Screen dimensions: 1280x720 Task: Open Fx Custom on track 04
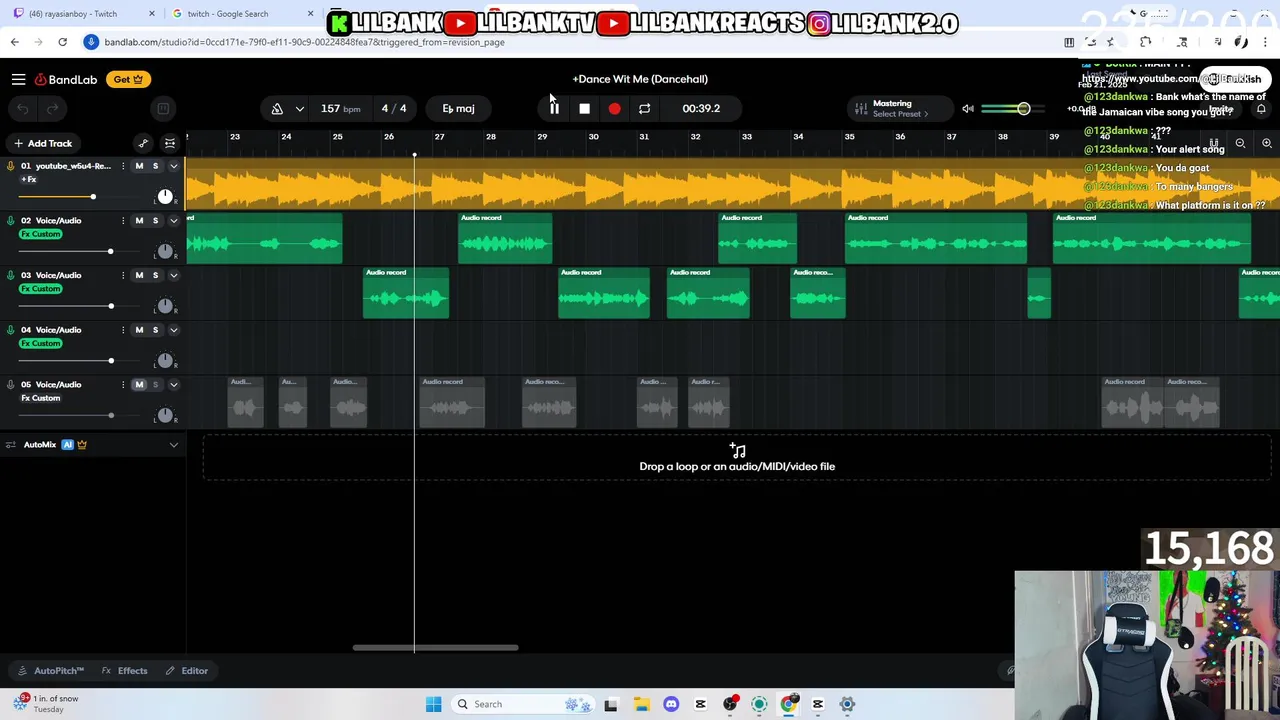pyautogui.click(x=41, y=343)
